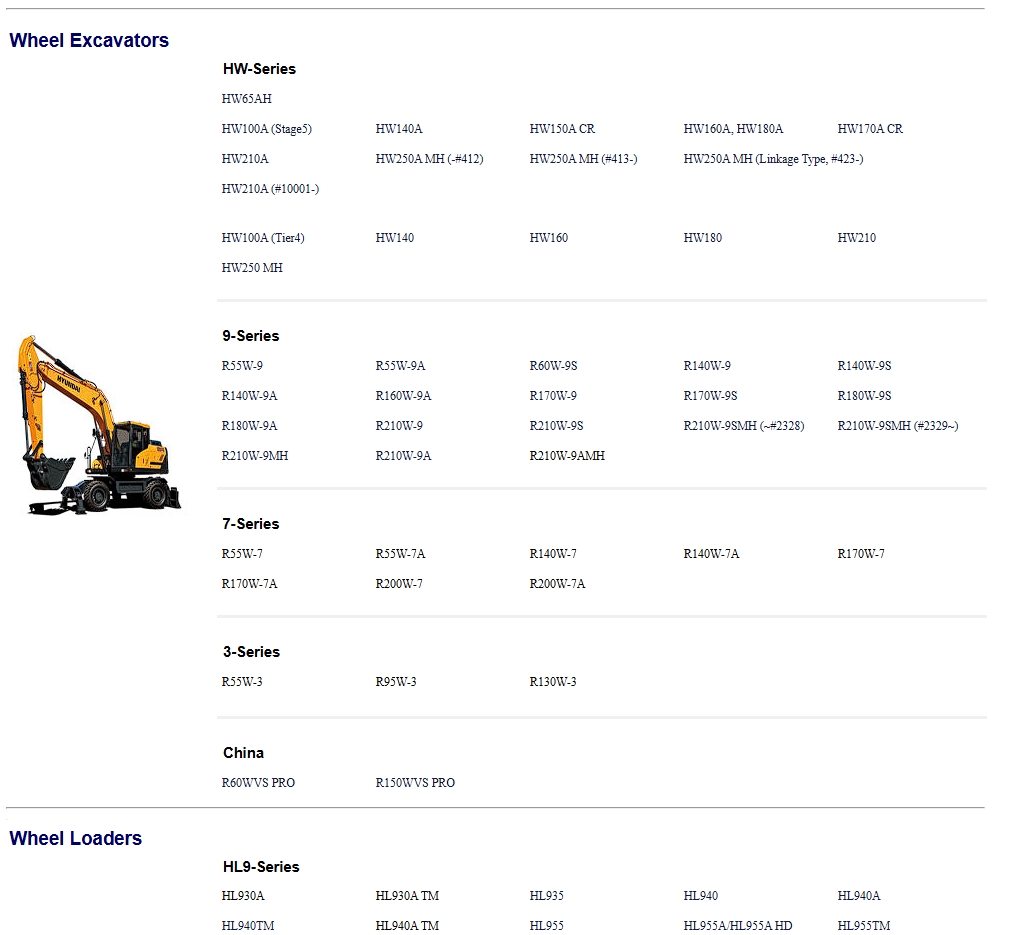Viewport: 1010px width, 935px height.
Task: Select the HW140 model link
Action: pos(395,238)
